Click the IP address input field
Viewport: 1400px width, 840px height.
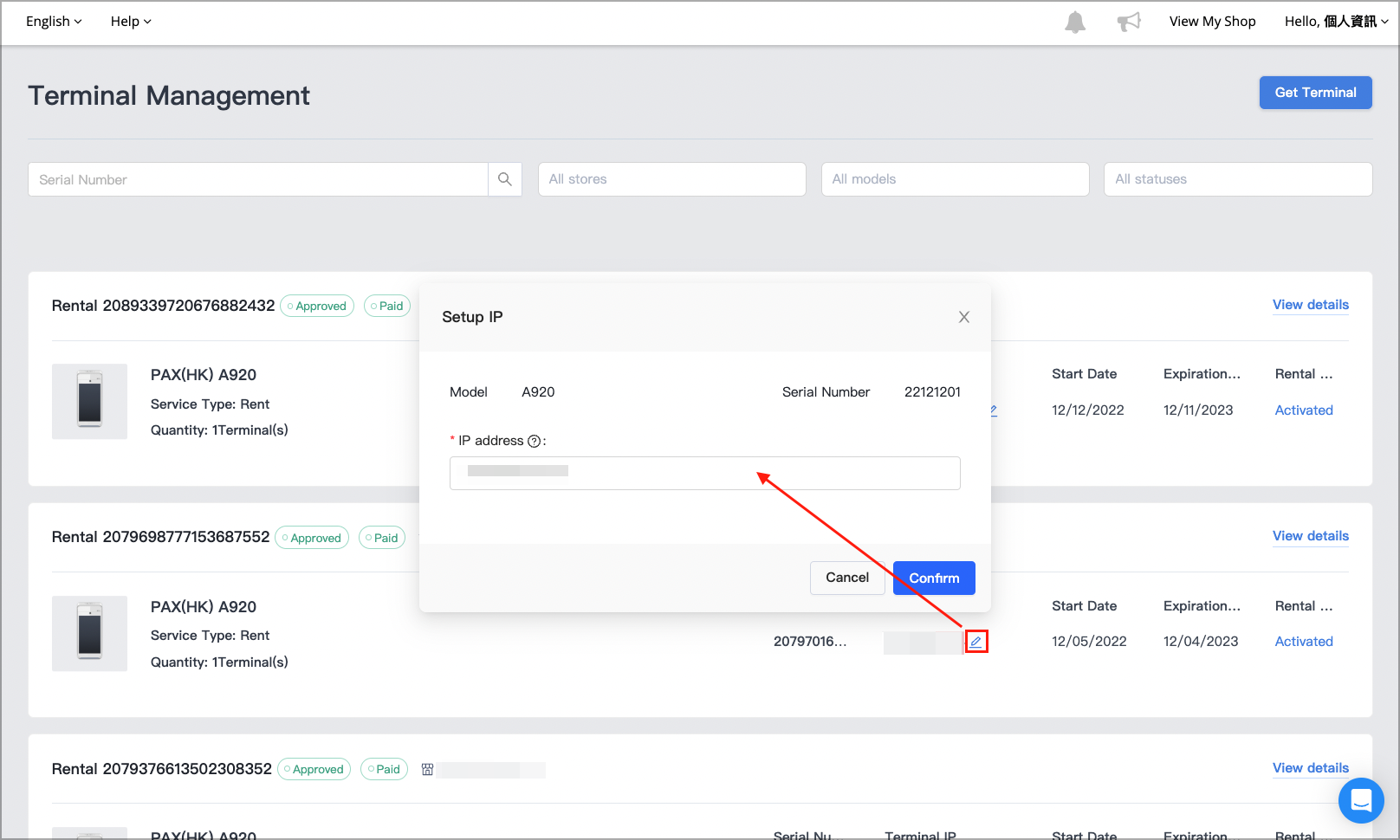pos(705,473)
